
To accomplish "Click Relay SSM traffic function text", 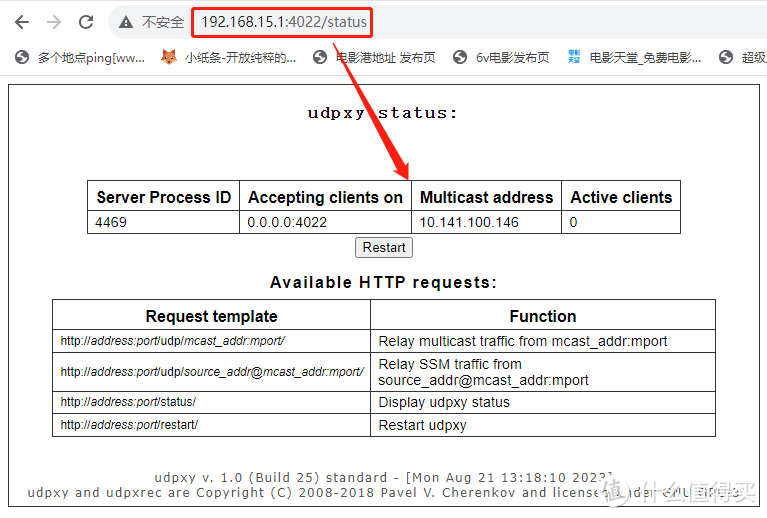I will pyautogui.click(x=483, y=372).
